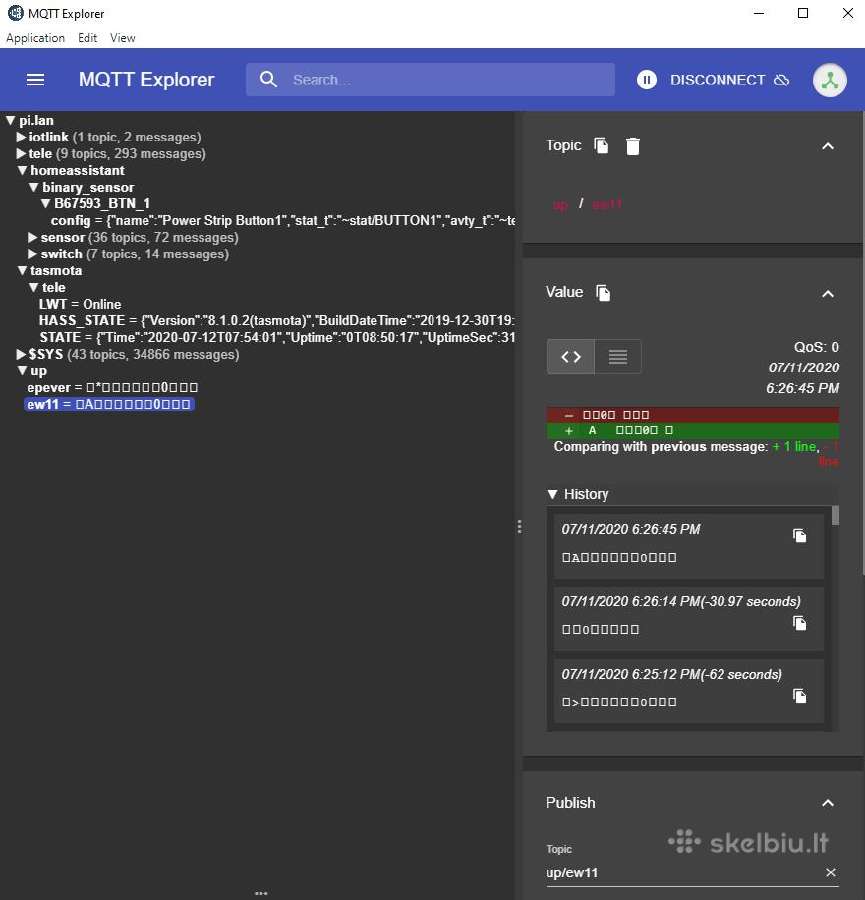Expand the sensor node

33,237
